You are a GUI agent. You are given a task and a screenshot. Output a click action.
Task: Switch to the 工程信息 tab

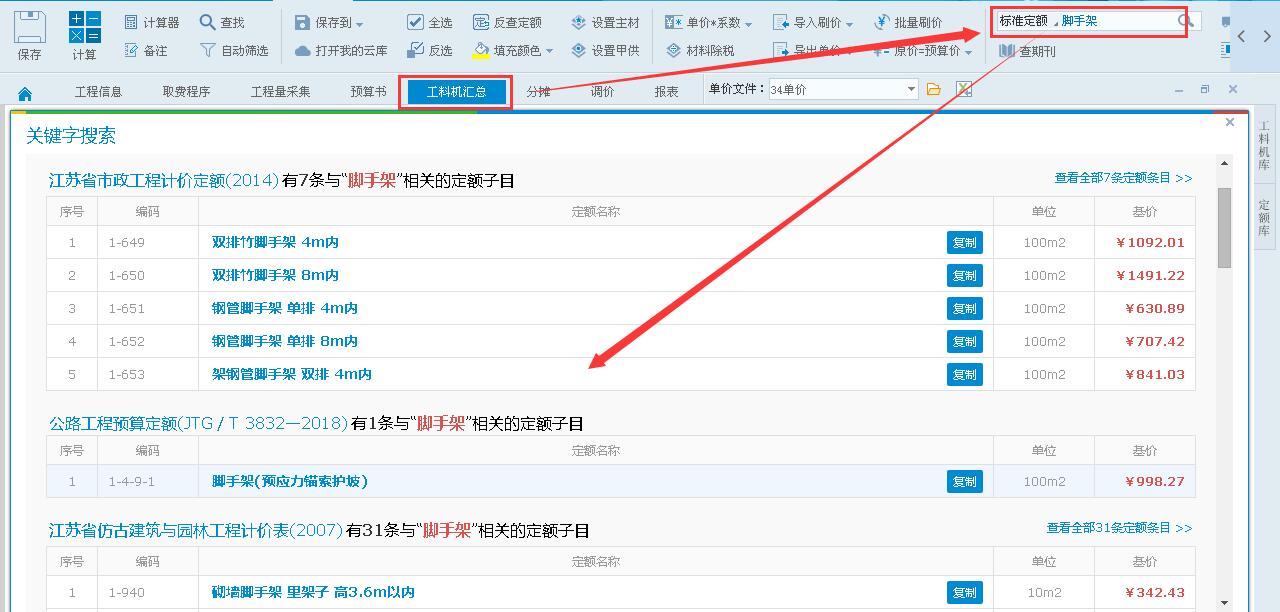pyautogui.click(x=99, y=92)
